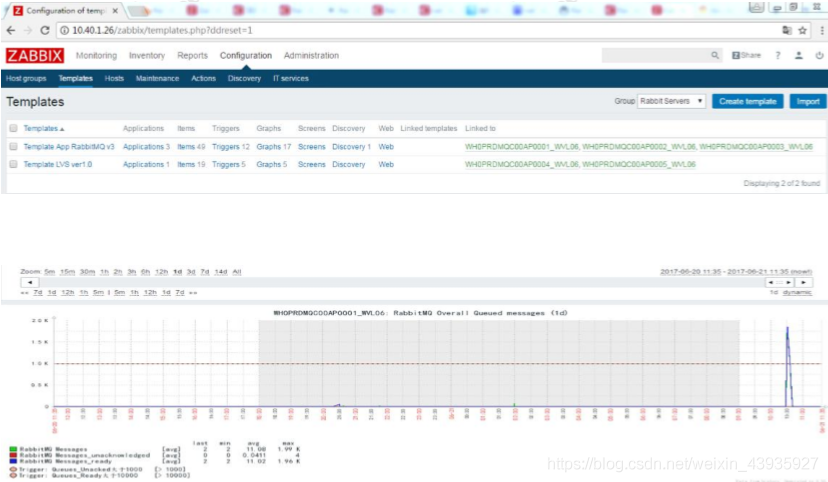
Task: Open the user profile icon
Action: click(x=799, y=56)
